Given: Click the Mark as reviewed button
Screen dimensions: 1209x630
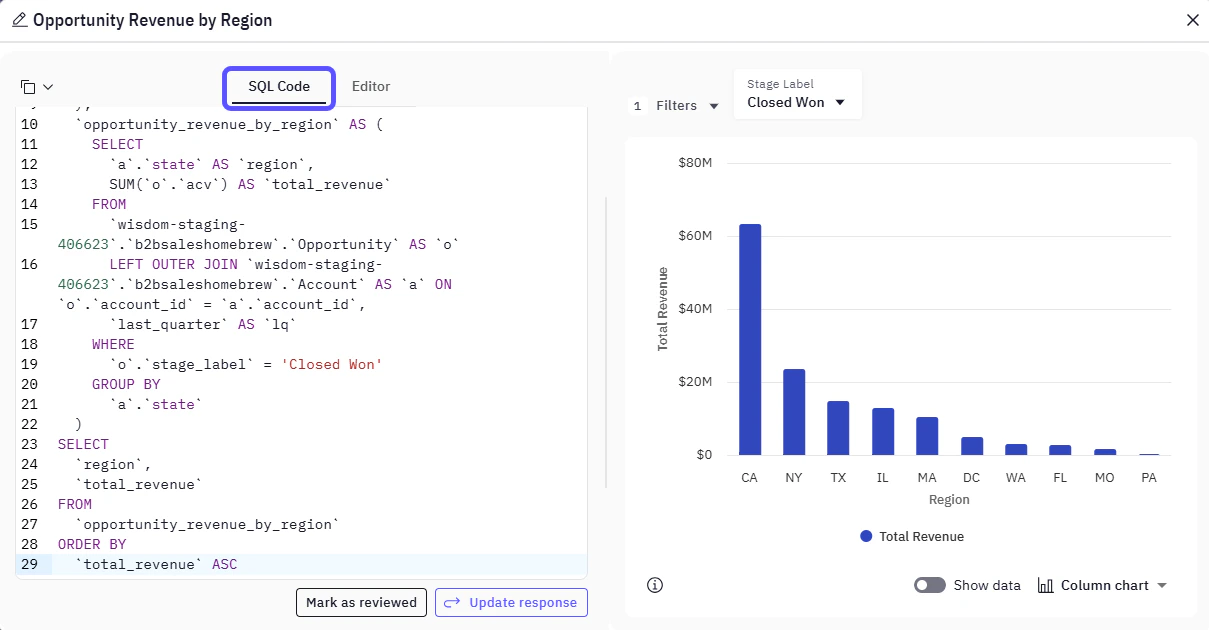Looking at the screenshot, I should [x=361, y=602].
